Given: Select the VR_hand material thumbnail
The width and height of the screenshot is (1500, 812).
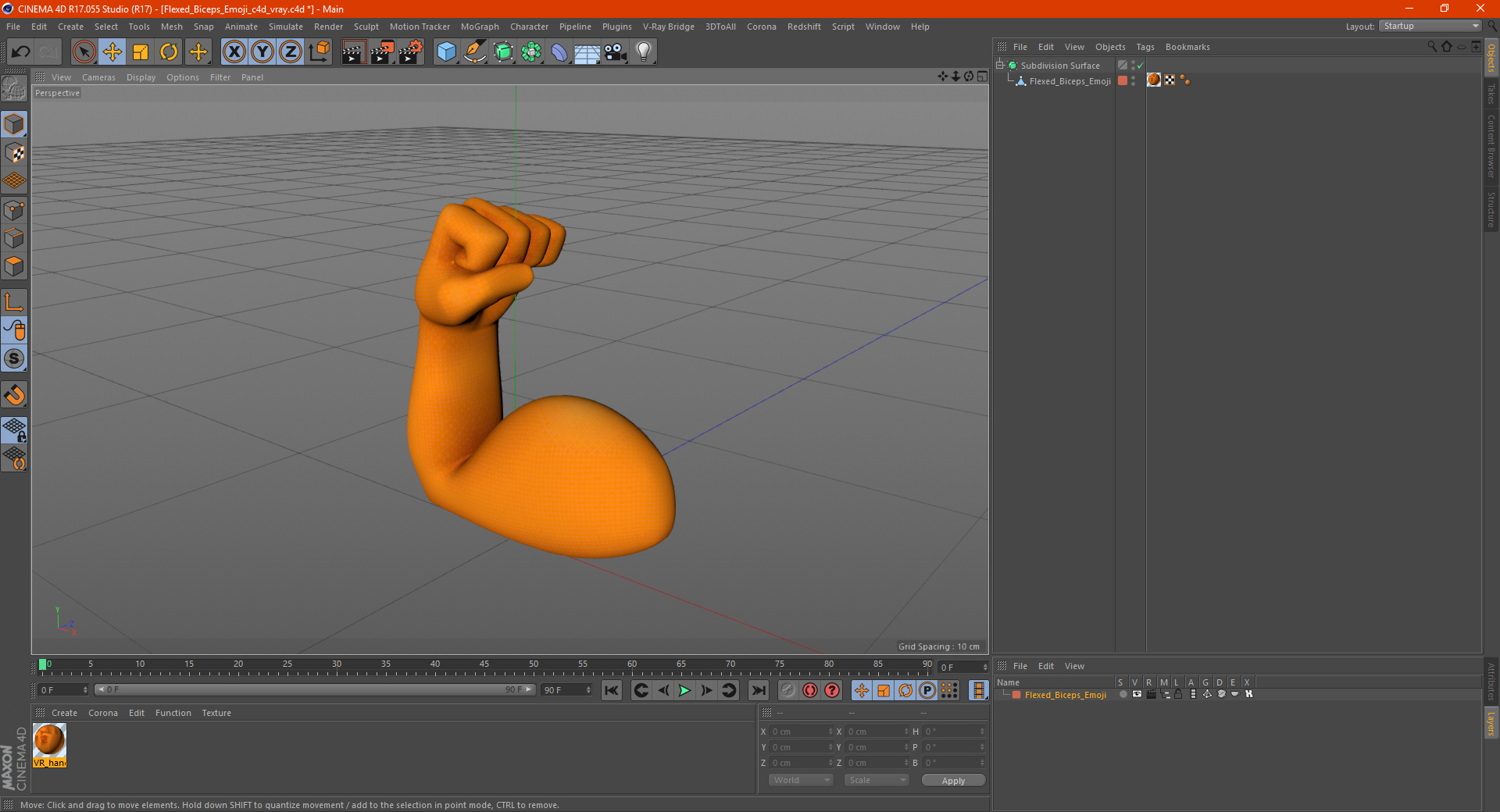Looking at the screenshot, I should pyautogui.click(x=49, y=740).
